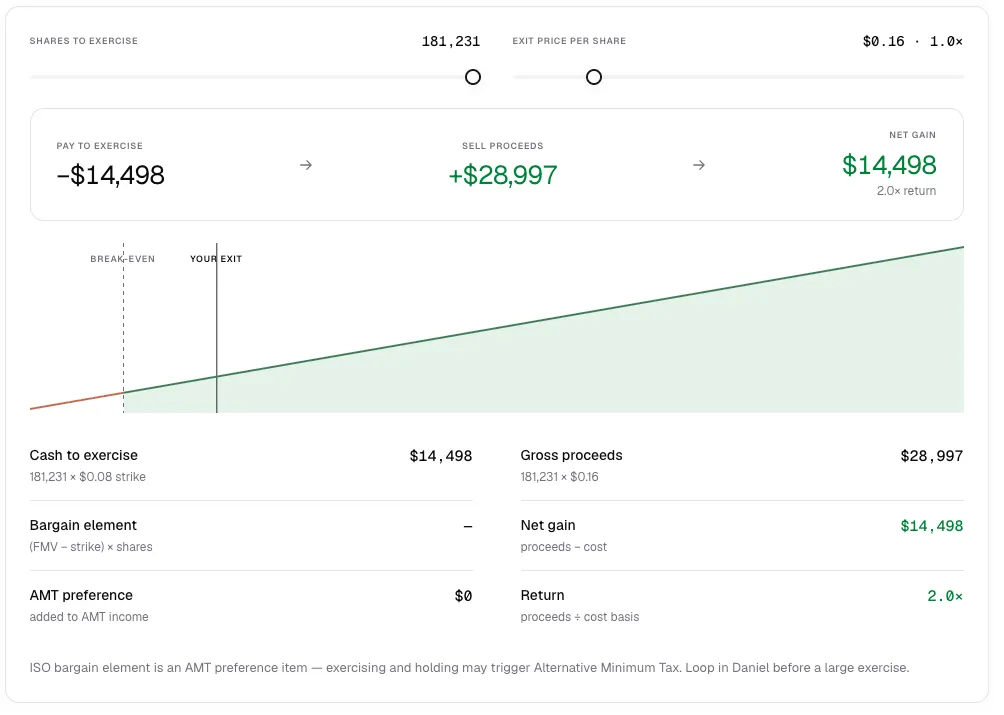Click the Sell Proceeds +$28,997 amount
The width and height of the screenshot is (1004, 715).
point(503,175)
